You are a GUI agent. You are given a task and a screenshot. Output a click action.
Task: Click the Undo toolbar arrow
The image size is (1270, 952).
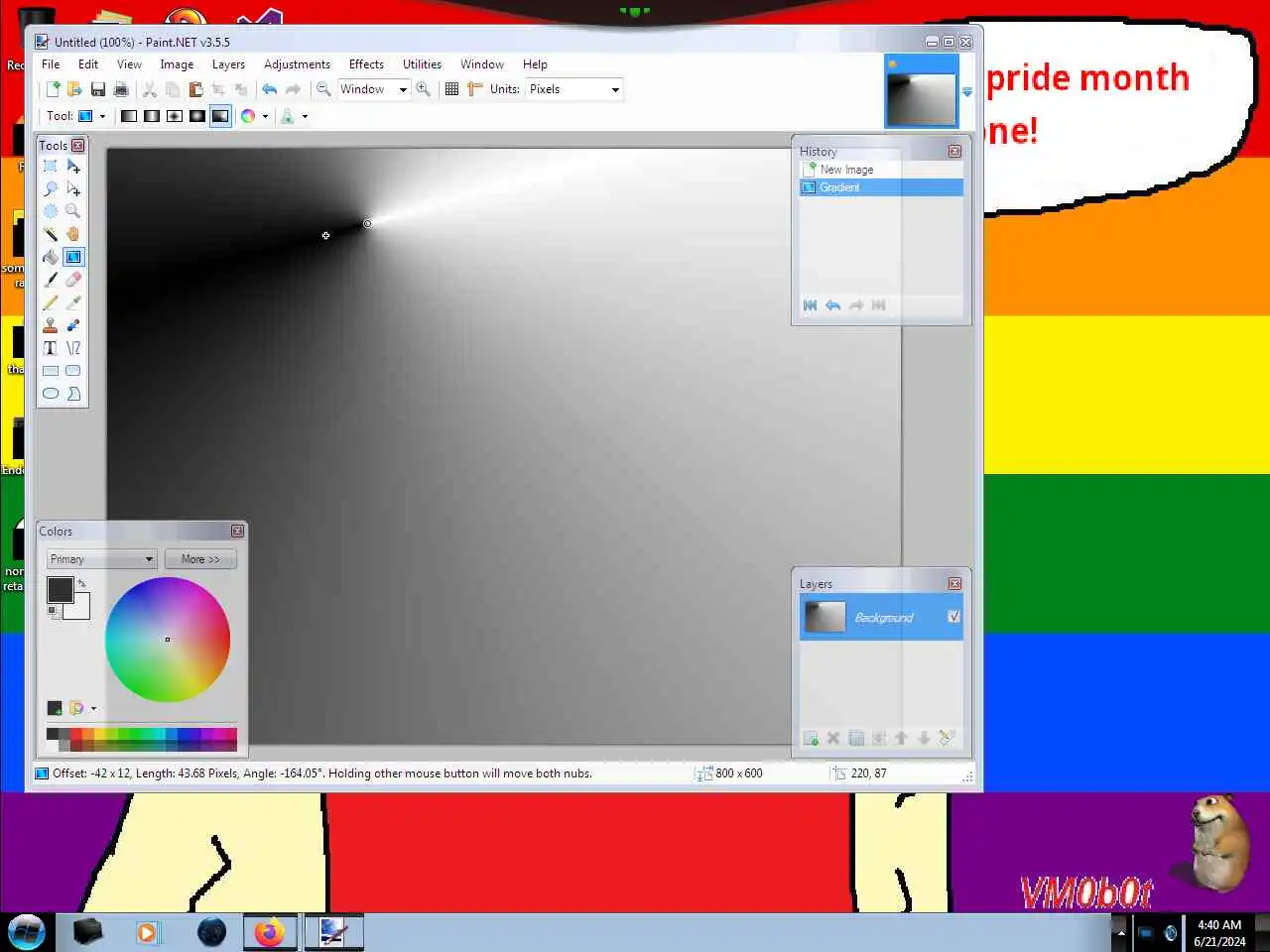click(269, 89)
